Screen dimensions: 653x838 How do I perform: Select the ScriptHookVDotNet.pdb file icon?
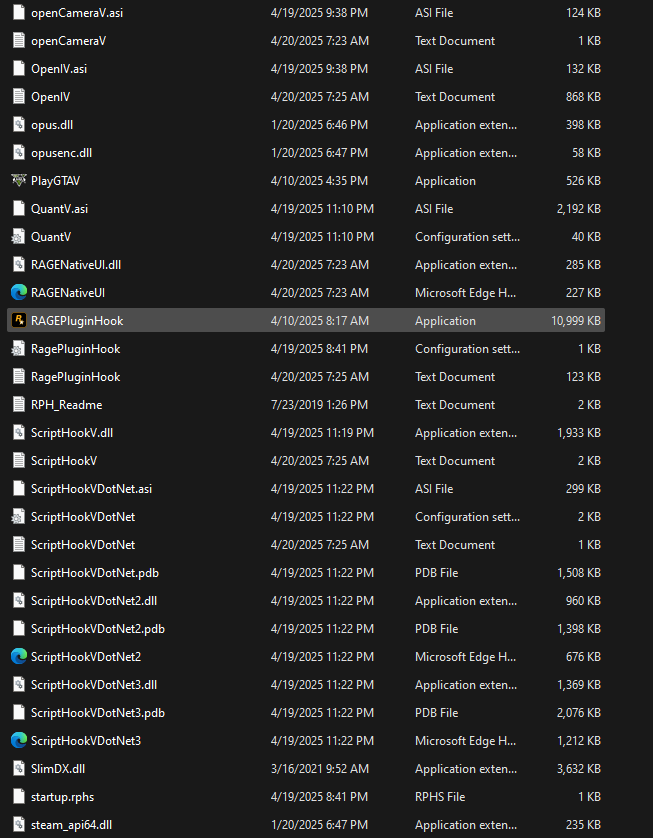tap(19, 572)
